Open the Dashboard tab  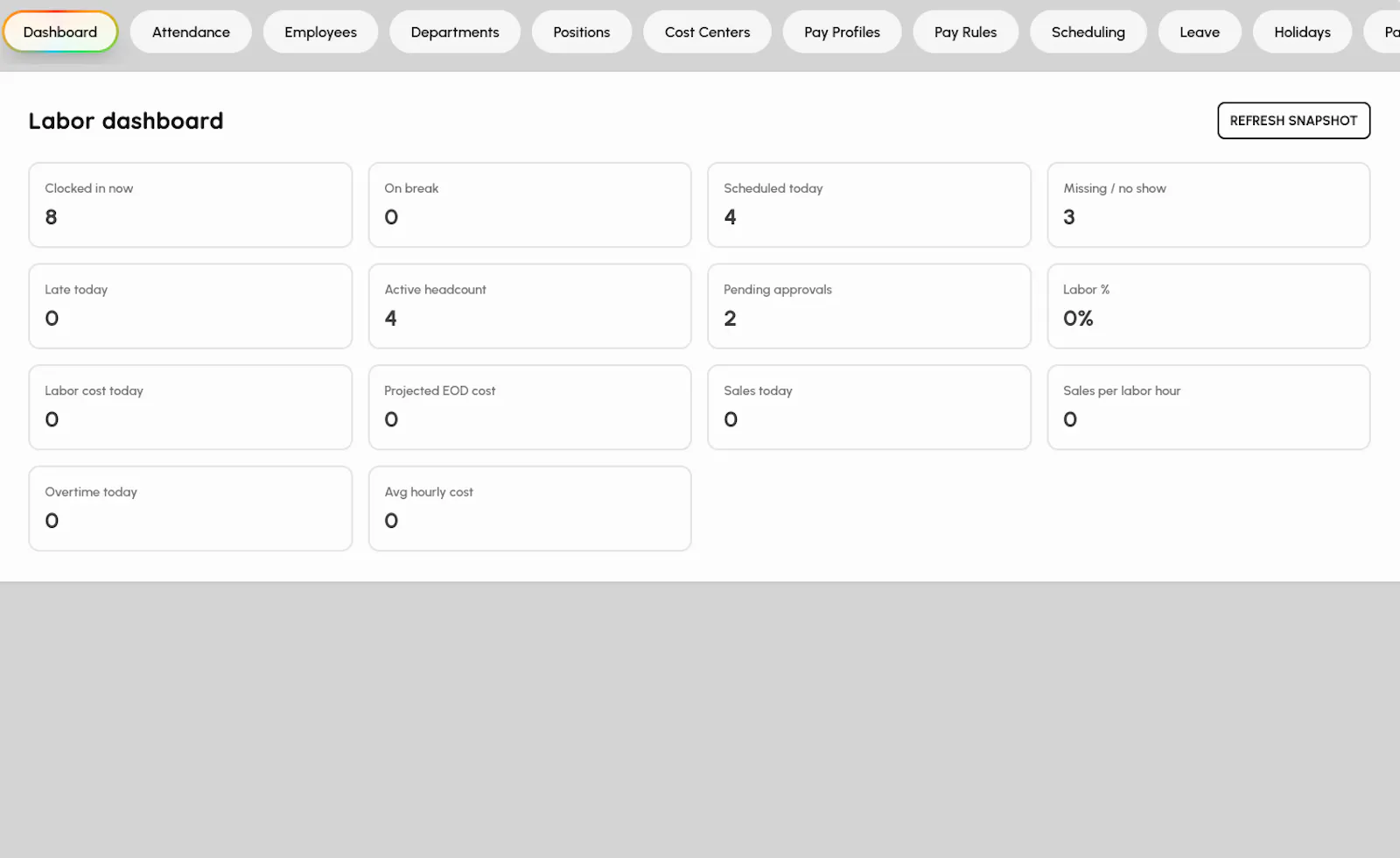60,32
